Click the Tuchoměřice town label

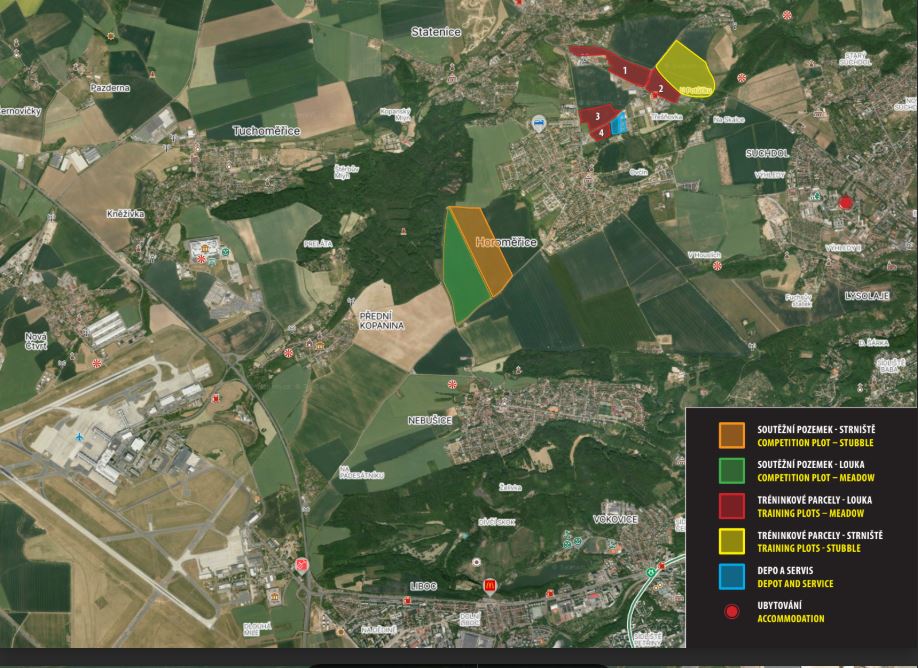(x=266, y=131)
